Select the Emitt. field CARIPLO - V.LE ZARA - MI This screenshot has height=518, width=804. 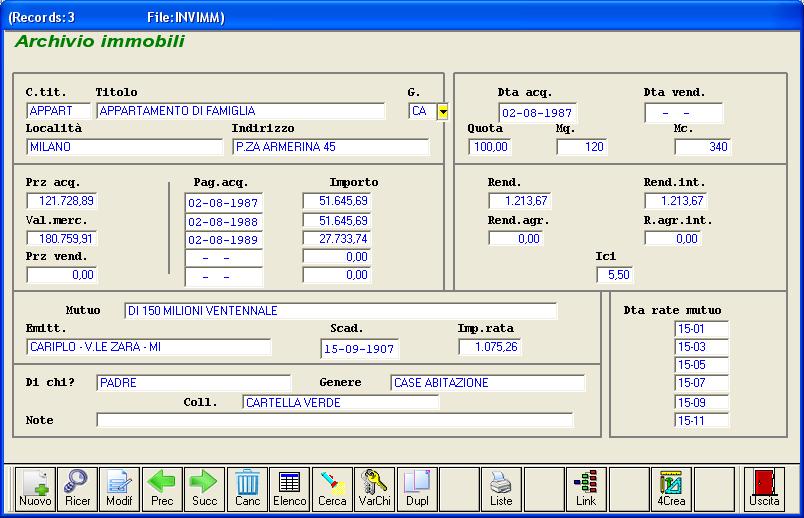click(149, 347)
